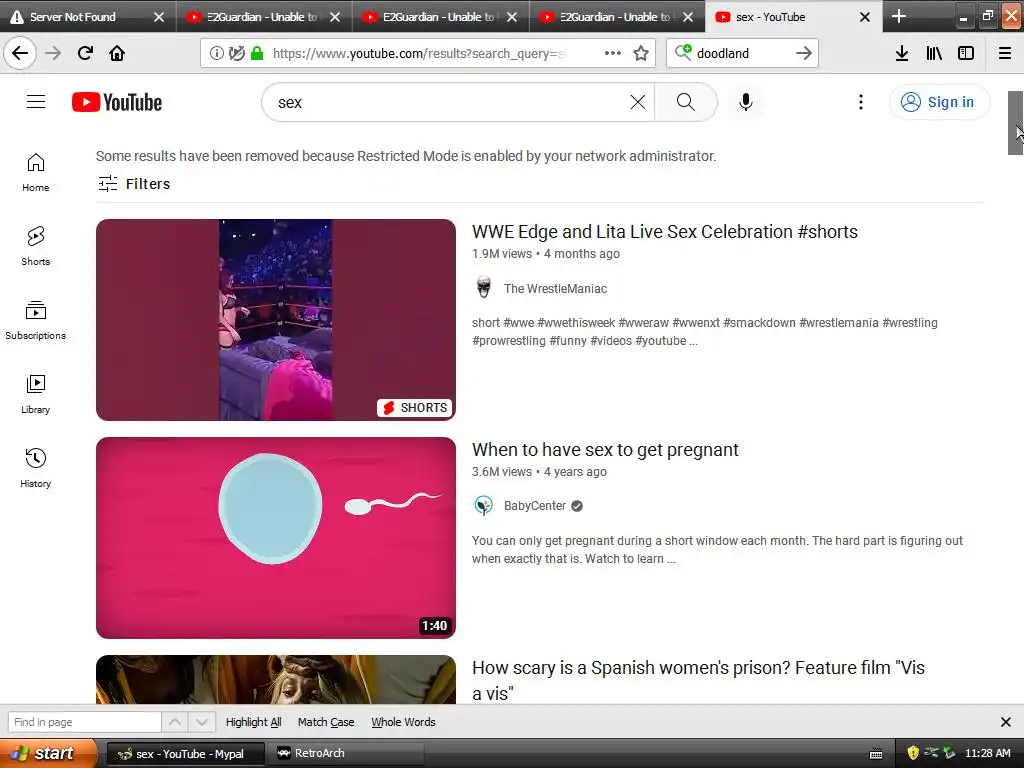The image size is (1024, 768).
Task: Close the Server Not Found tab
Action: coord(159,17)
